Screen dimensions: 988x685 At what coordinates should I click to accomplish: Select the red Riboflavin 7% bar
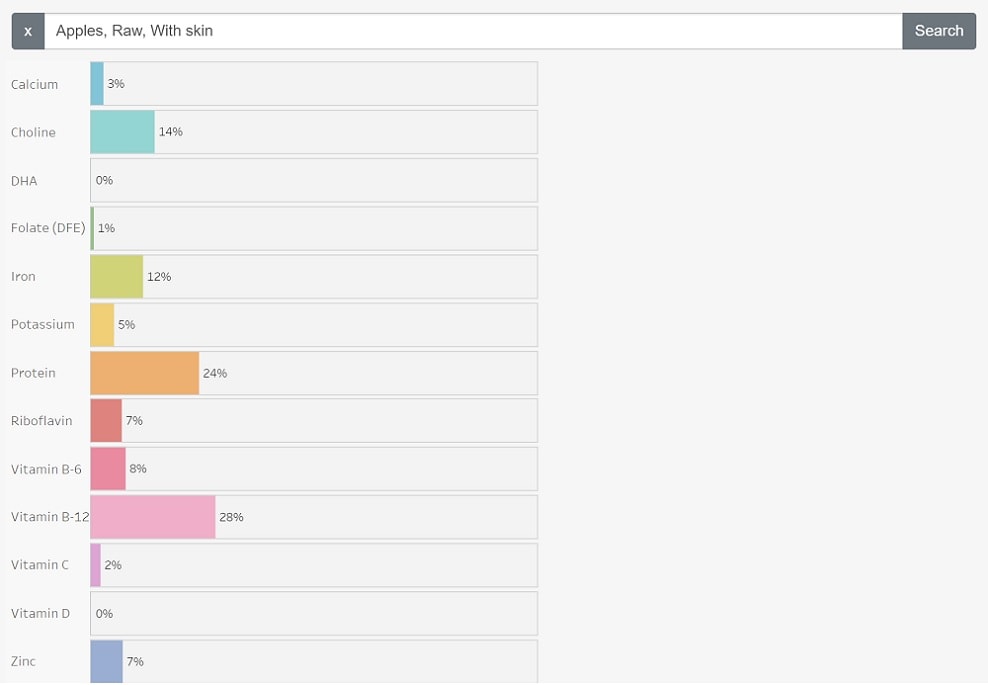click(x=106, y=420)
